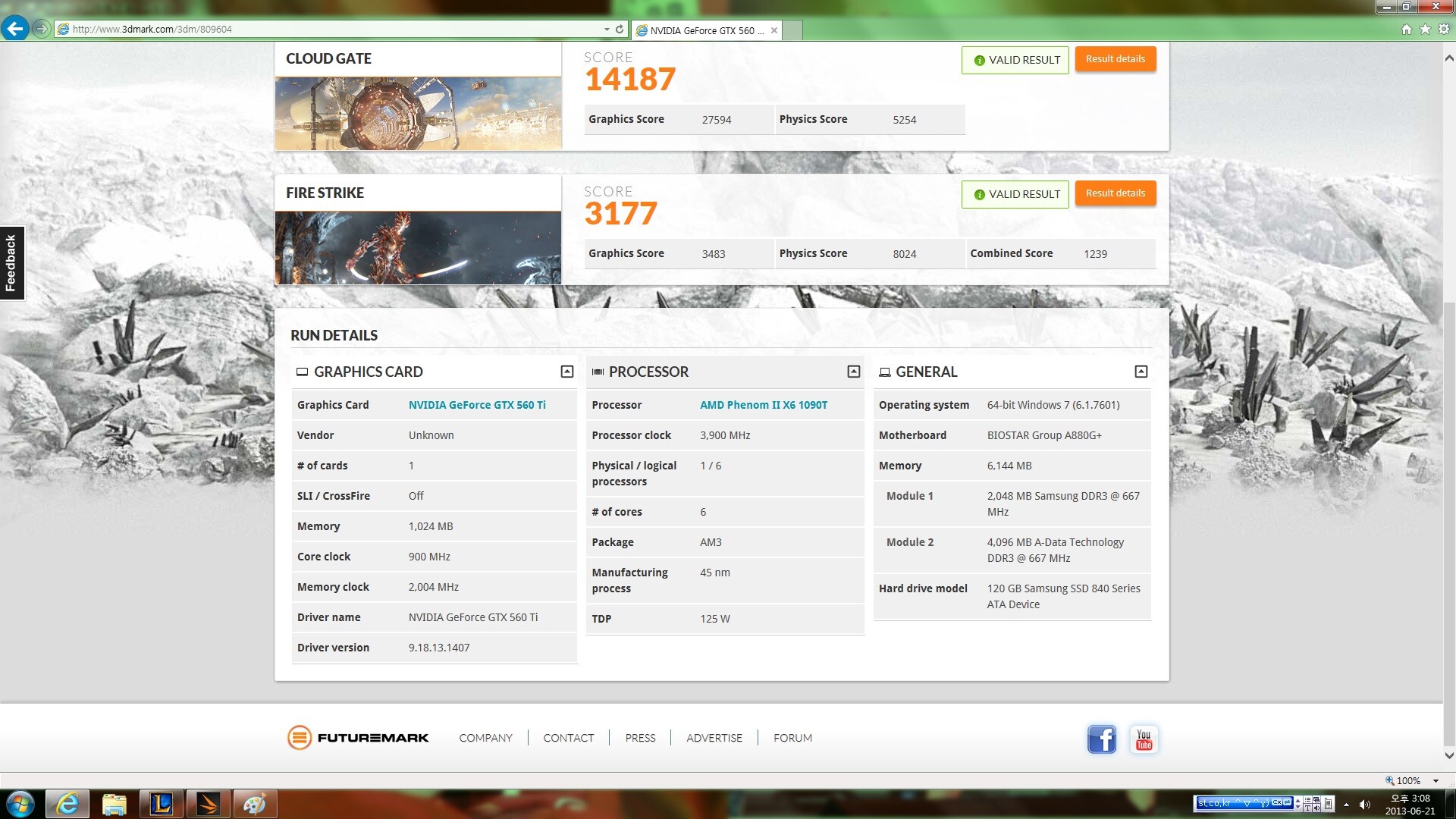This screenshot has height=819, width=1456.
Task: Collapse the Graphics Card panel
Action: 566,372
